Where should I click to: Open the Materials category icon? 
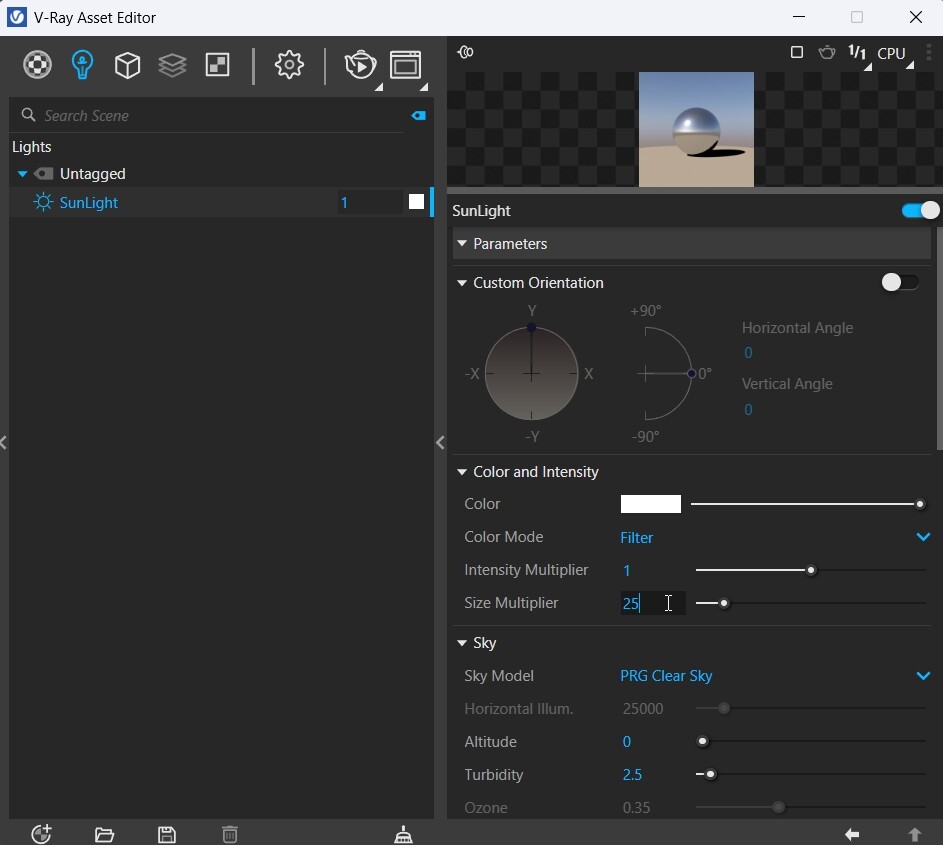click(37, 65)
